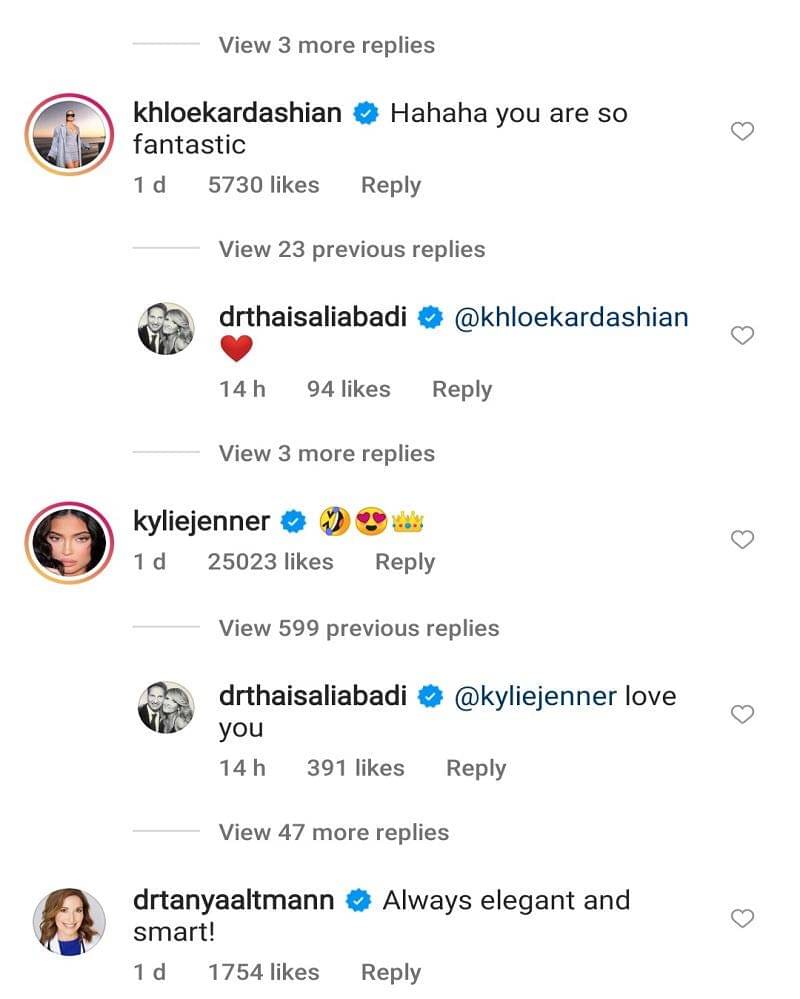Viewport: 800px width, 999px height.
Task: Reply to kyliejenner's comment
Action: (405, 562)
